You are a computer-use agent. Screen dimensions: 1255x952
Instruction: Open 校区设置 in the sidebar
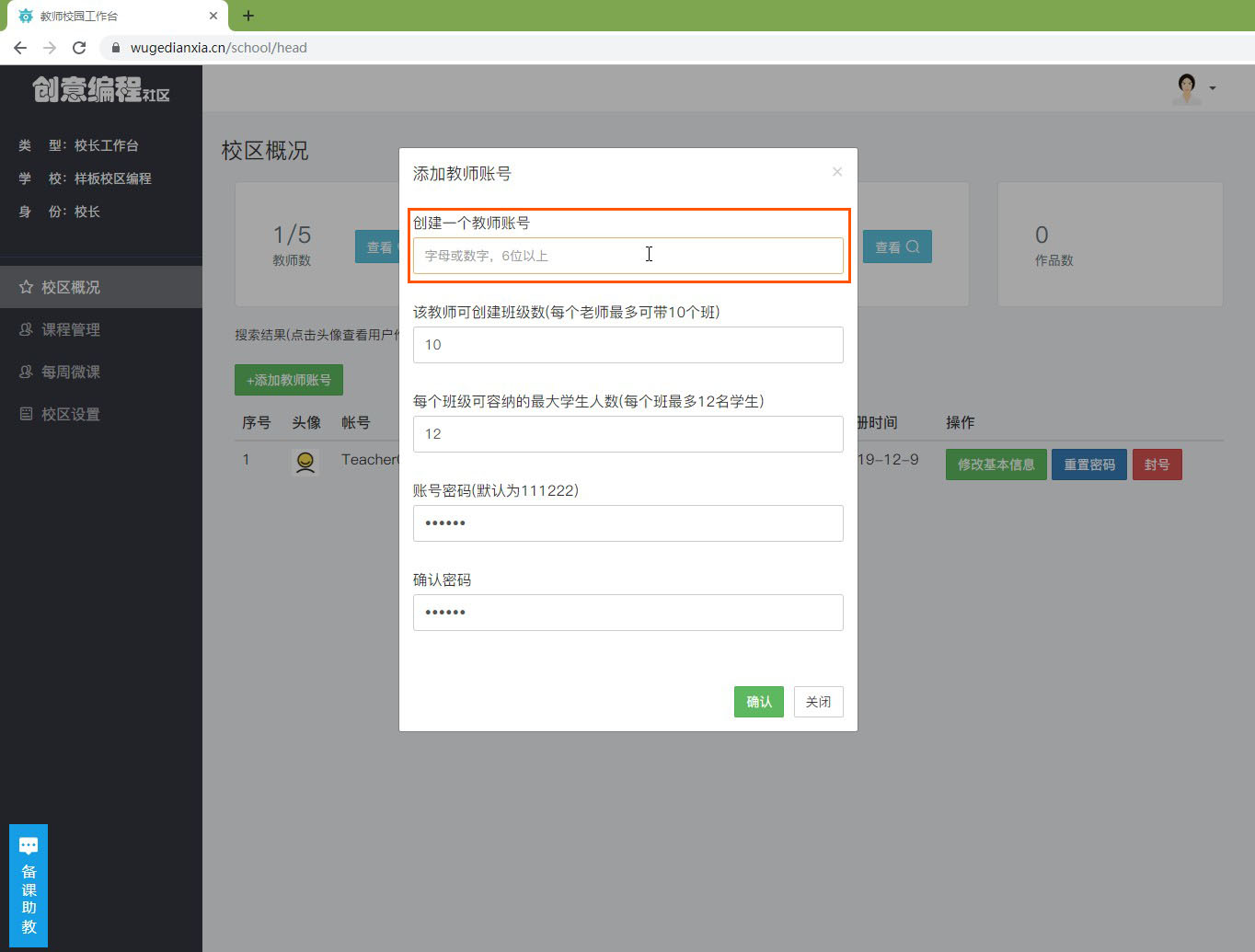101,414
